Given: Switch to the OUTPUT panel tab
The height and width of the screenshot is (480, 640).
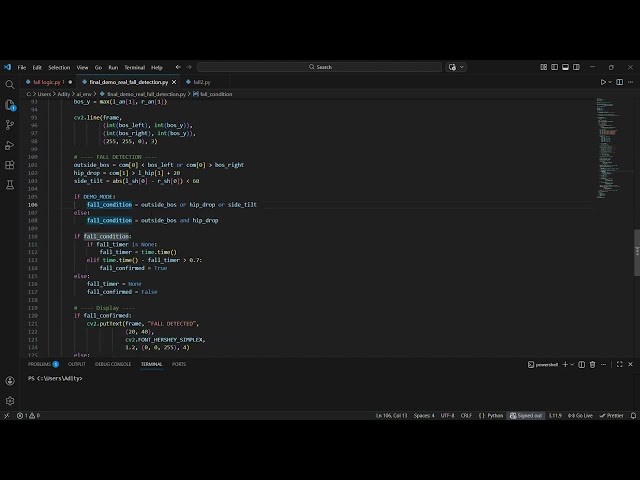Looking at the screenshot, I should coord(77,364).
